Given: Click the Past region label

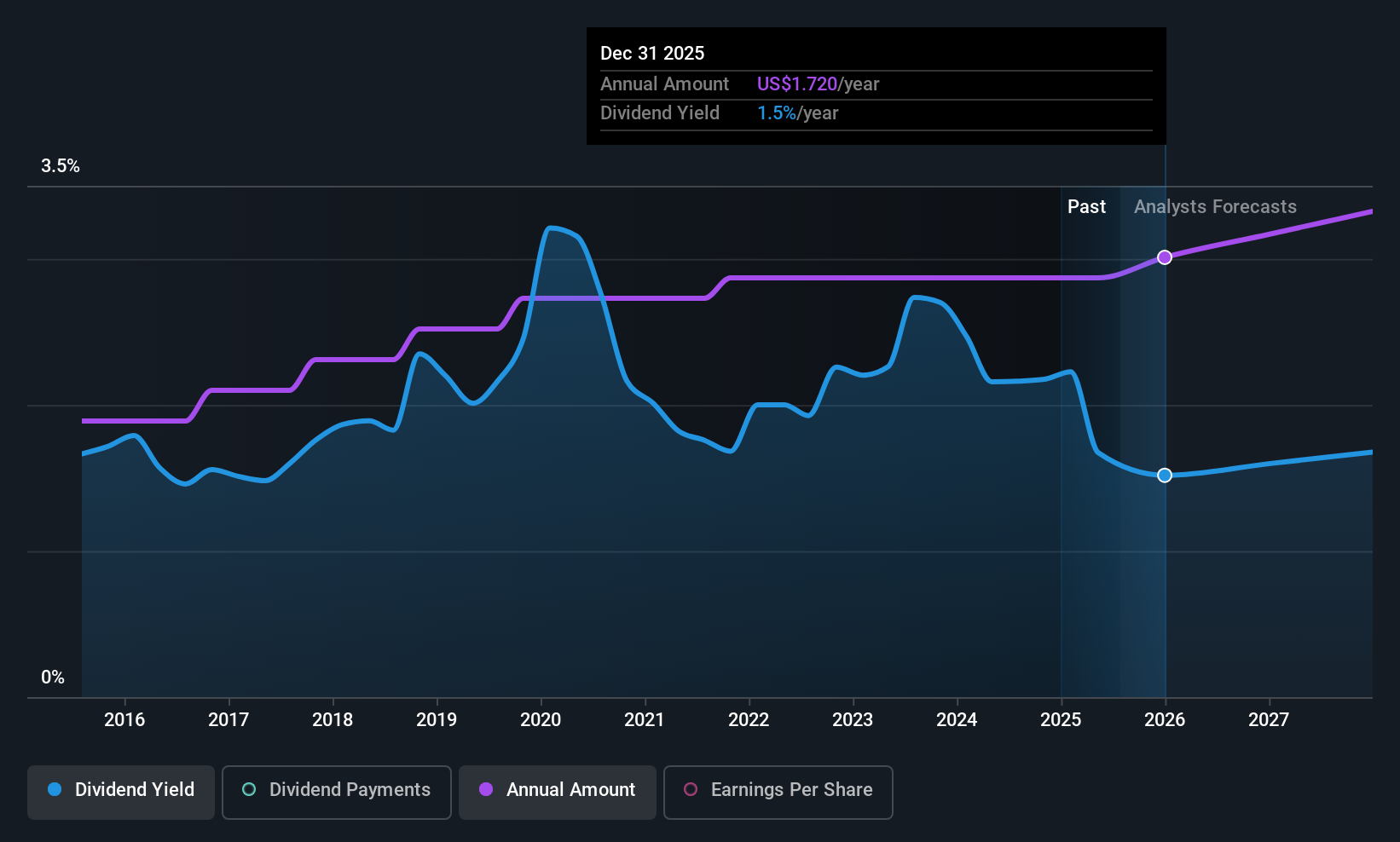Looking at the screenshot, I should pos(1086,206).
